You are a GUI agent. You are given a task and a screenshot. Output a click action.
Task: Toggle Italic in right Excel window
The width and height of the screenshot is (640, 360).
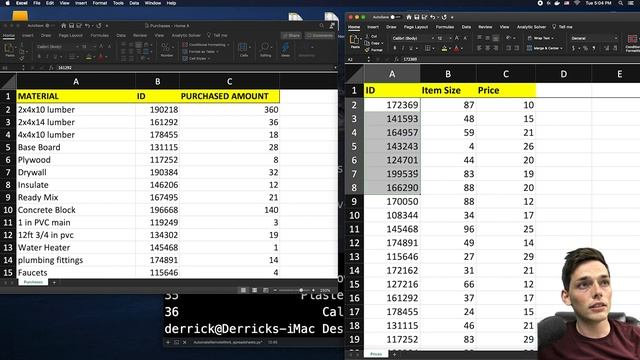coord(403,48)
